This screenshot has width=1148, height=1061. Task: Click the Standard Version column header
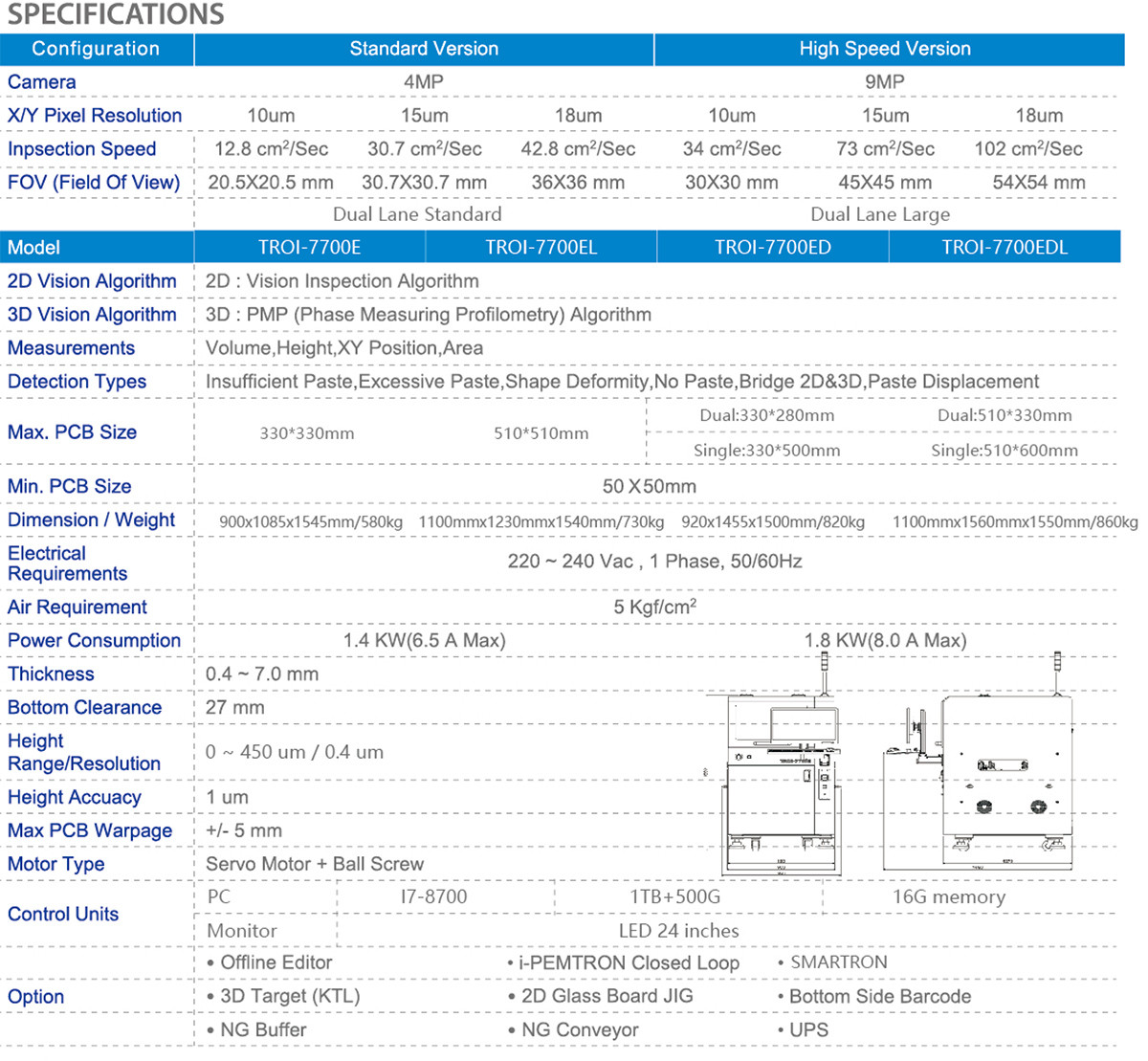[424, 49]
